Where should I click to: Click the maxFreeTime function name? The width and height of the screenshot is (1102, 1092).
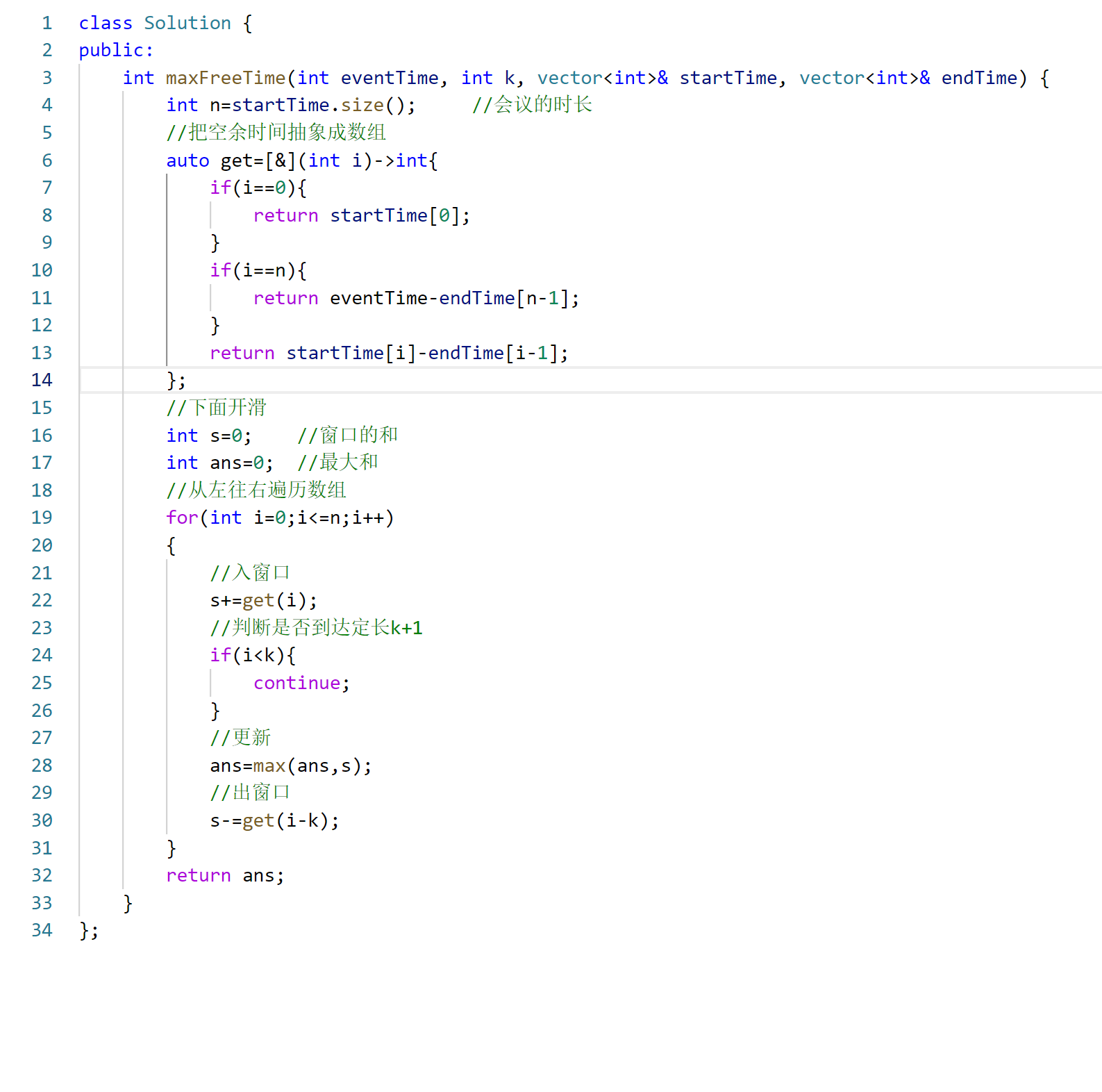225,78
